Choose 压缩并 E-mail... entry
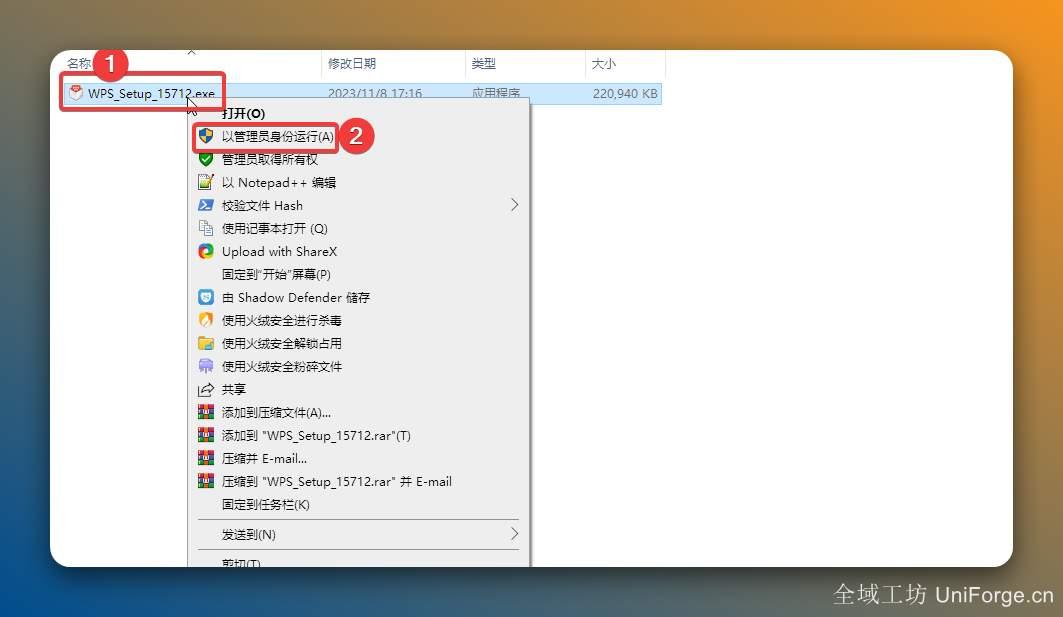Viewport: 1063px width, 617px height. (264, 459)
